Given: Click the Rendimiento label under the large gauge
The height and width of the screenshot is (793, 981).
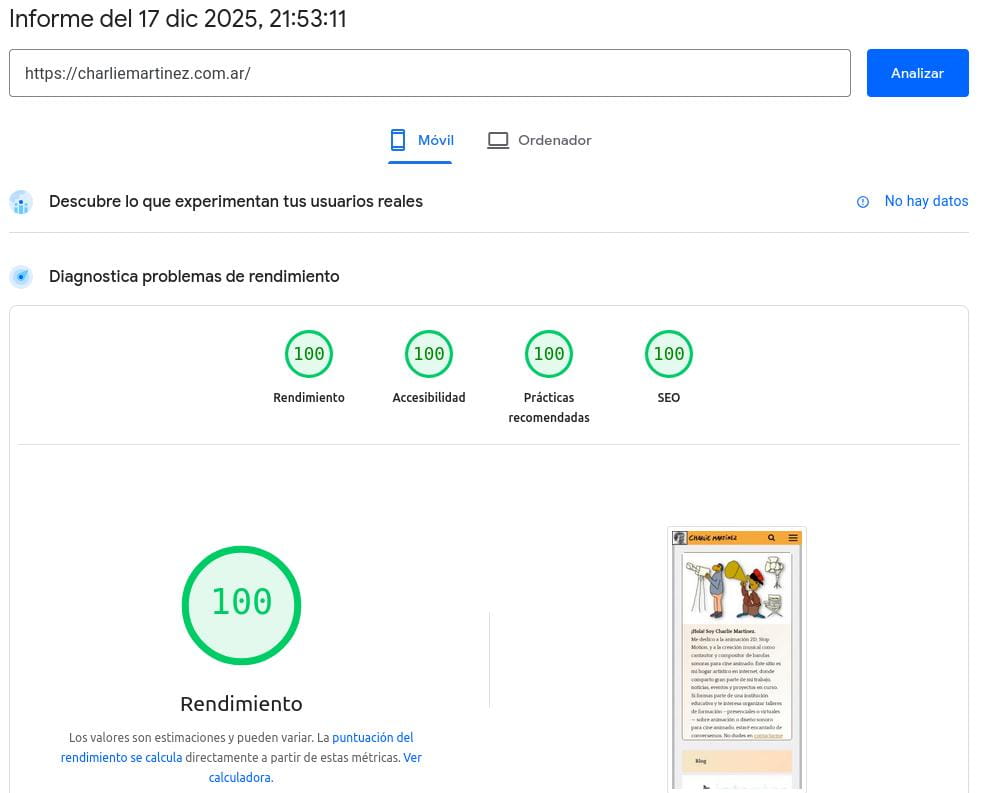Looking at the screenshot, I should [241, 704].
